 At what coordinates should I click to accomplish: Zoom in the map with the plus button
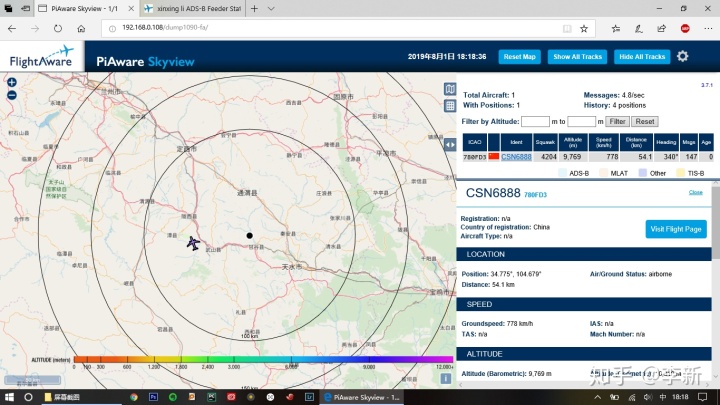[x=12, y=82]
